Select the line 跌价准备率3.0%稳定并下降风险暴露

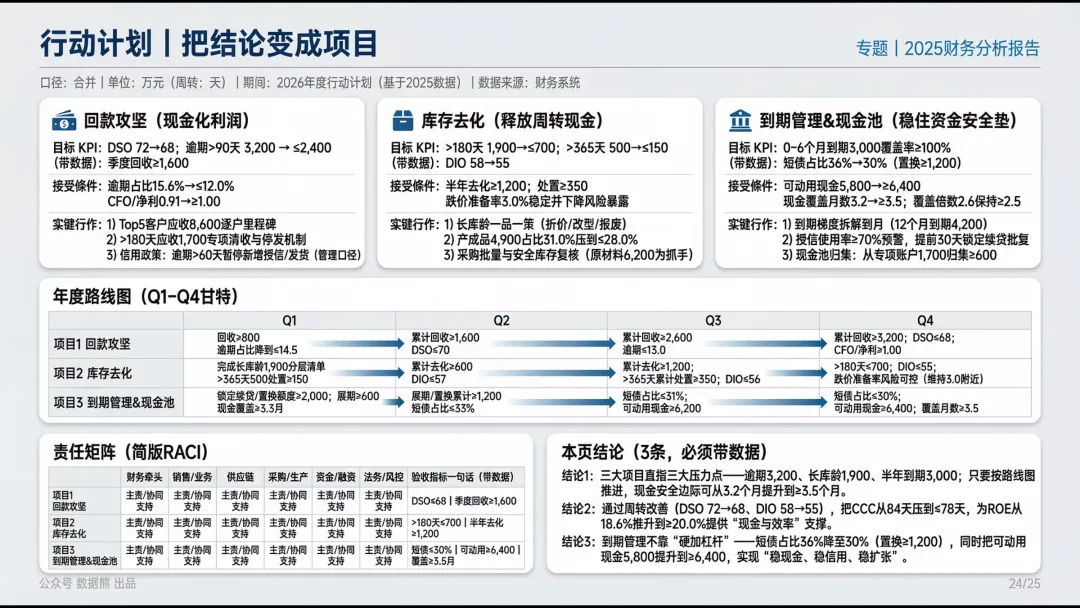pyautogui.click(x=537, y=201)
